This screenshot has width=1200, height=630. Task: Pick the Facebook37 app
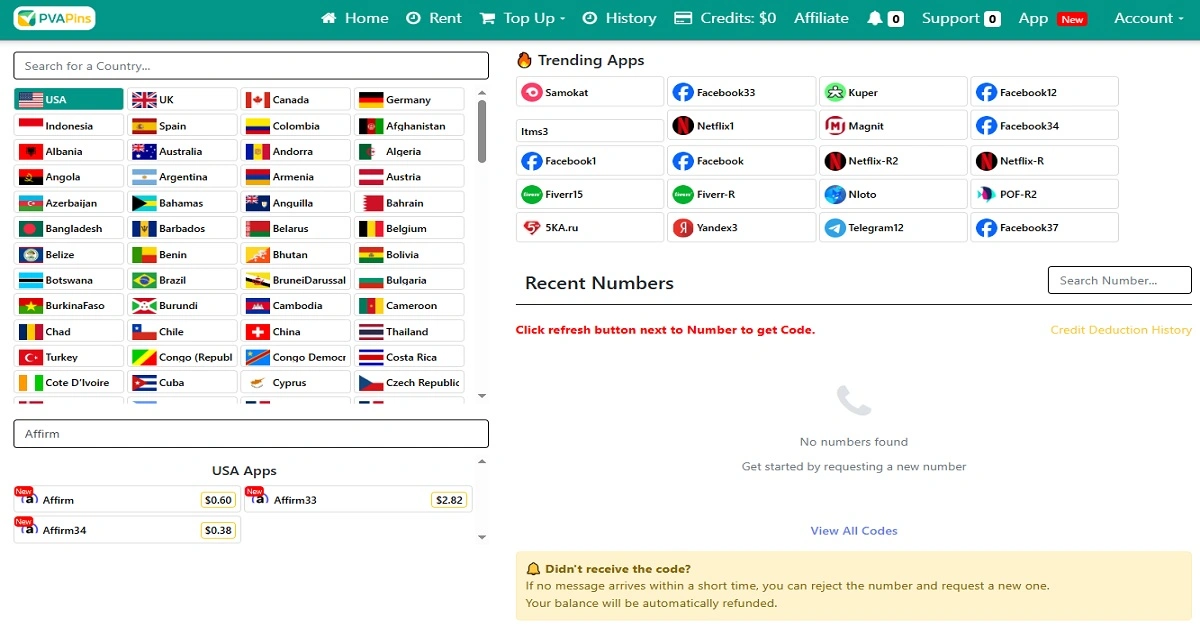click(1045, 227)
